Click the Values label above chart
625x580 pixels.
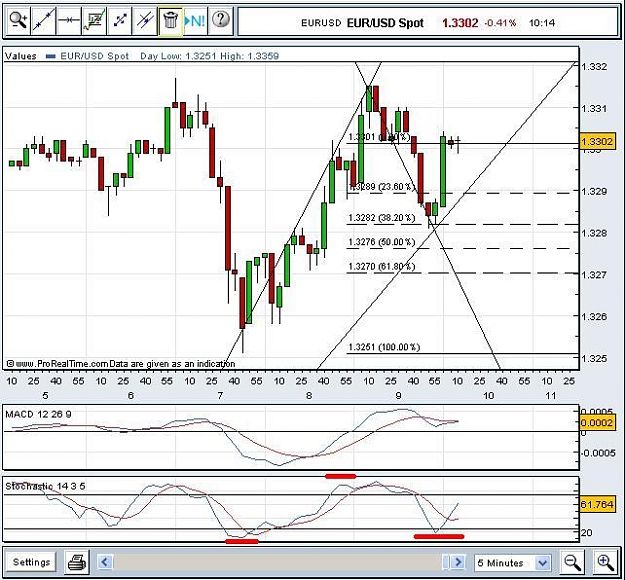(21, 56)
